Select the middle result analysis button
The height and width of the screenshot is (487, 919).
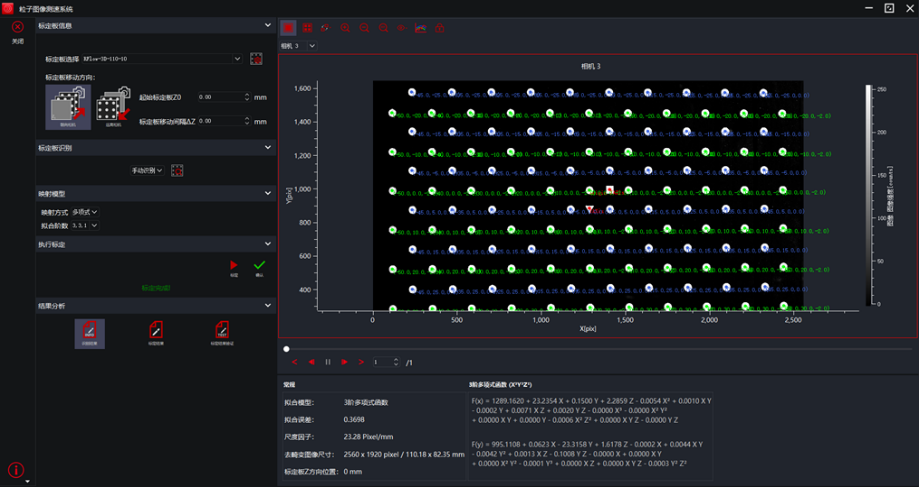click(156, 331)
